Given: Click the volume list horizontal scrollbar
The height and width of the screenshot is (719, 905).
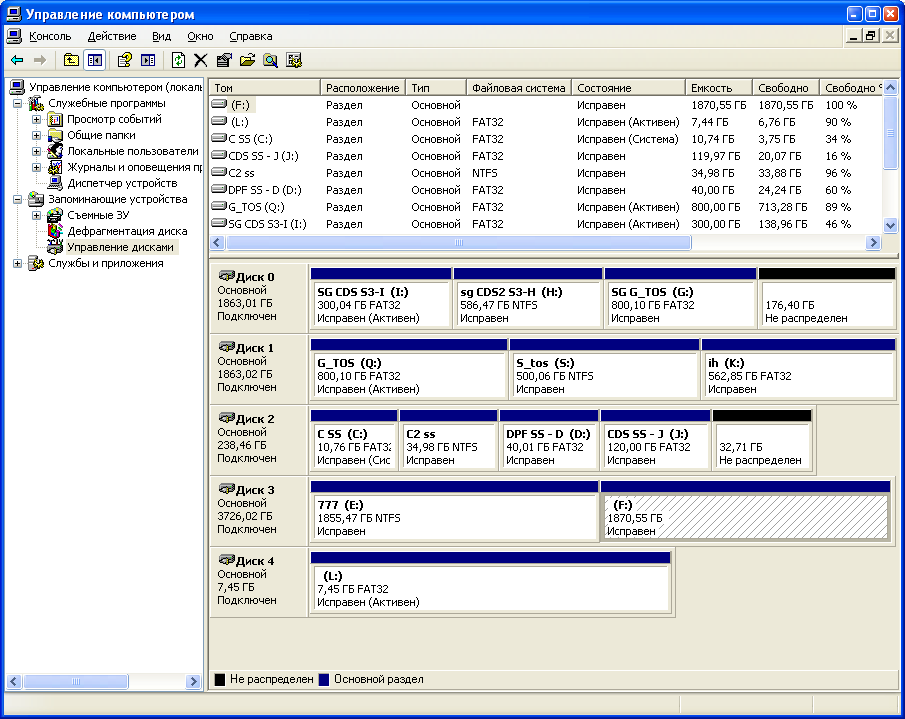Looking at the screenshot, I should [x=455, y=242].
